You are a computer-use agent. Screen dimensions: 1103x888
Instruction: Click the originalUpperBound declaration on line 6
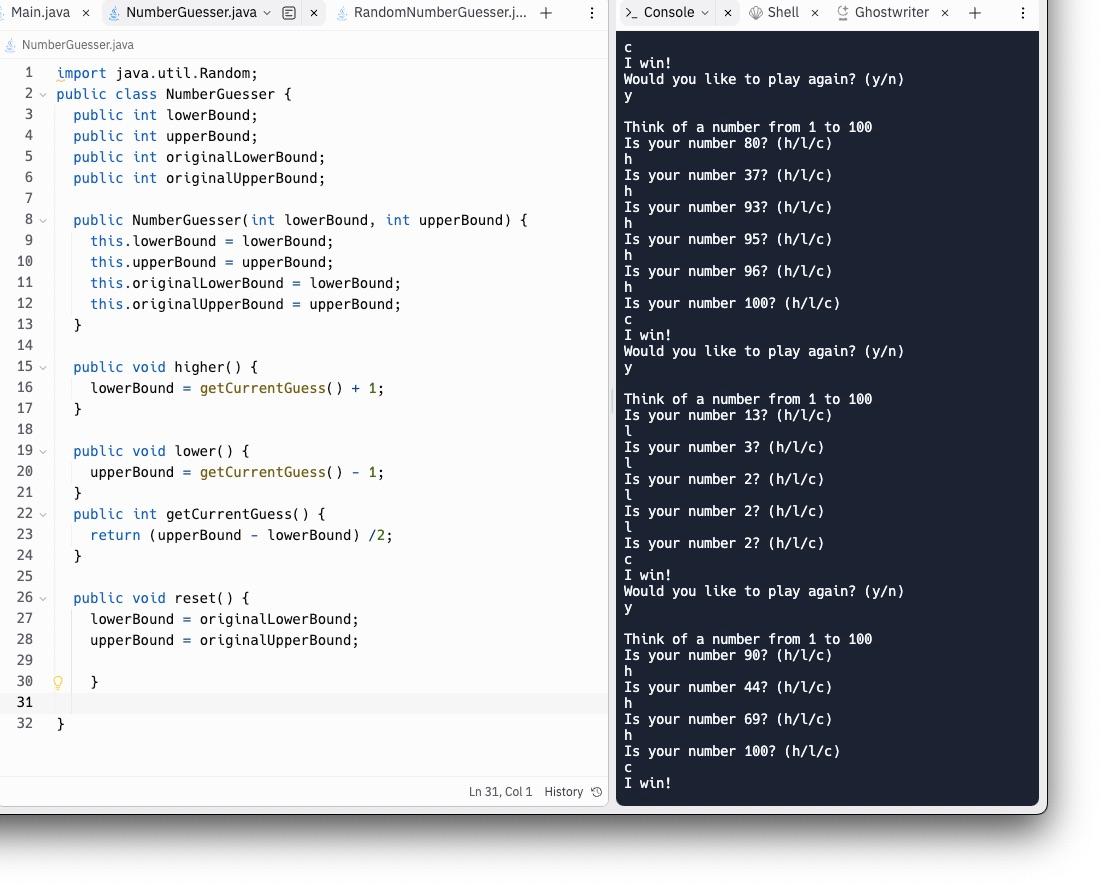coord(199,179)
